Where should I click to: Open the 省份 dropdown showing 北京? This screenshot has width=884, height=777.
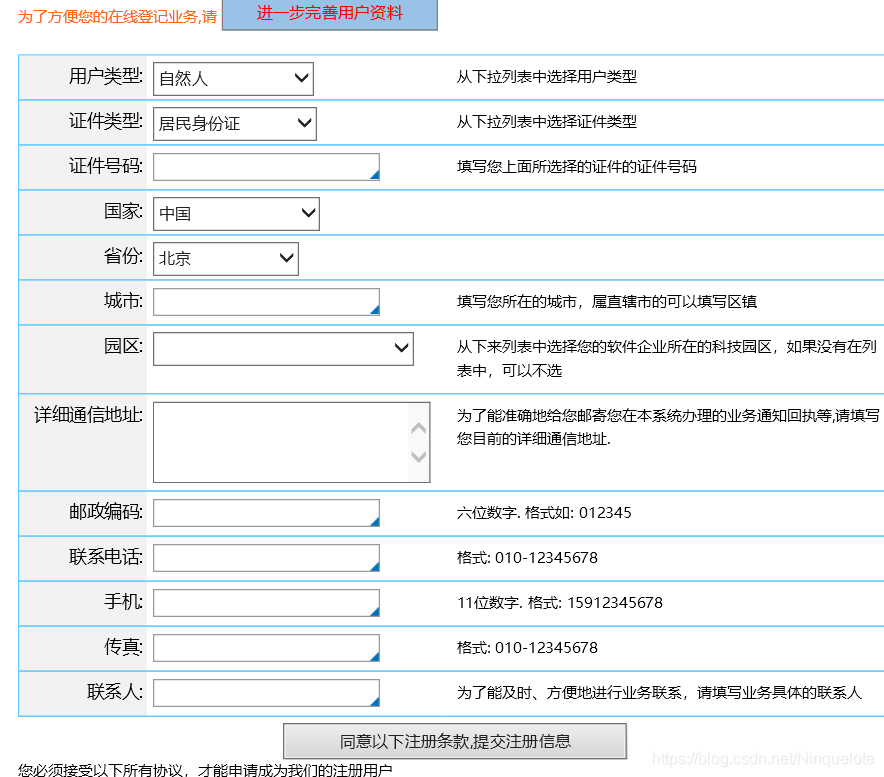point(224,258)
